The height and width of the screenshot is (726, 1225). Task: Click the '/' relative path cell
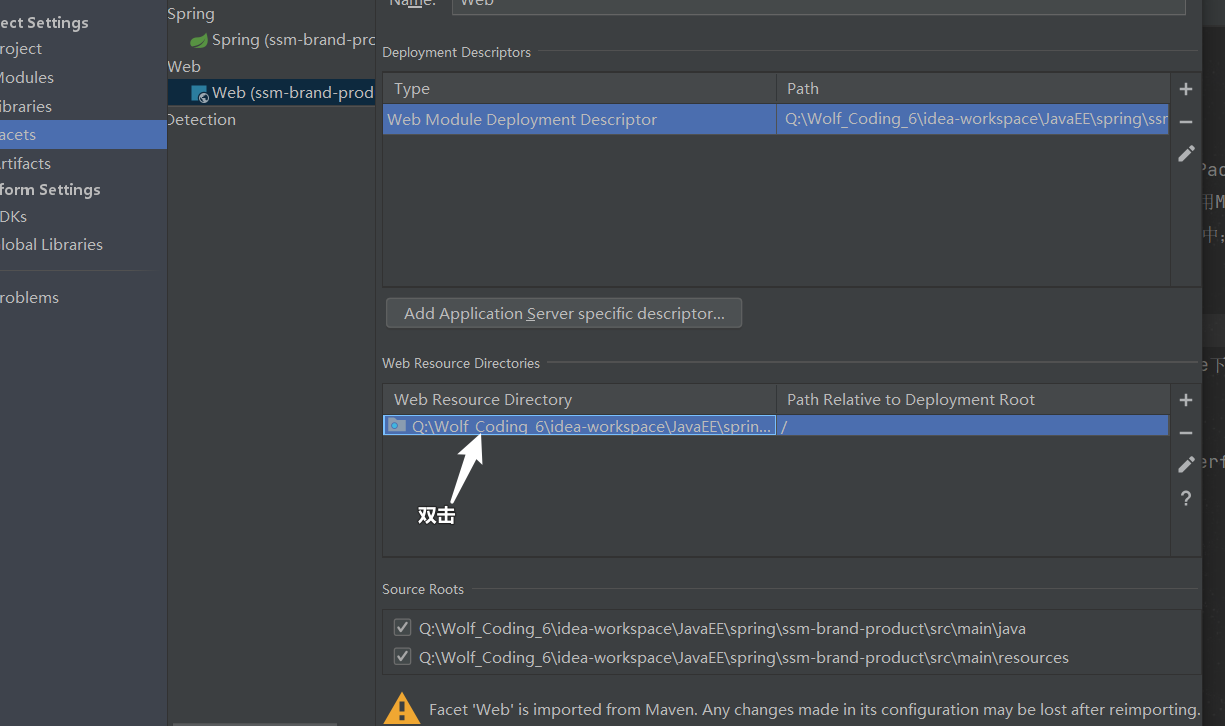973,426
